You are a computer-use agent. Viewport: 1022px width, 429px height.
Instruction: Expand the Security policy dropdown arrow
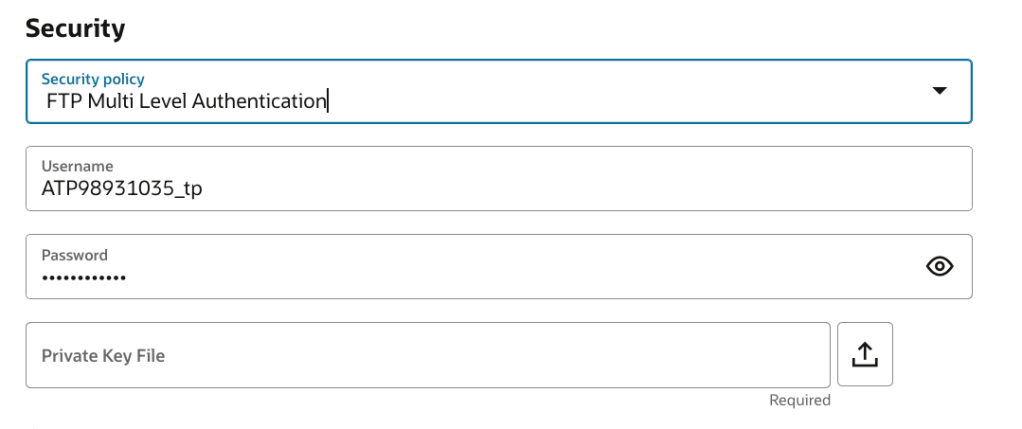tap(939, 91)
